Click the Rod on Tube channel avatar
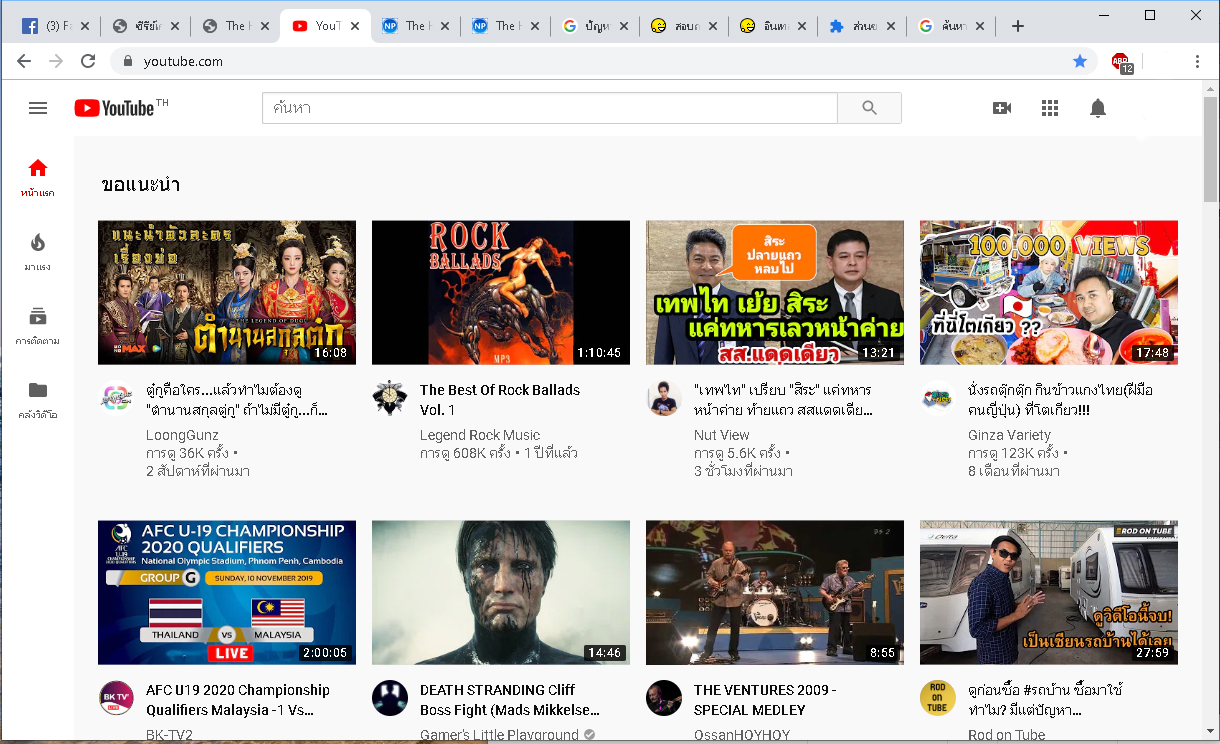The width and height of the screenshot is (1220, 744). 938,697
